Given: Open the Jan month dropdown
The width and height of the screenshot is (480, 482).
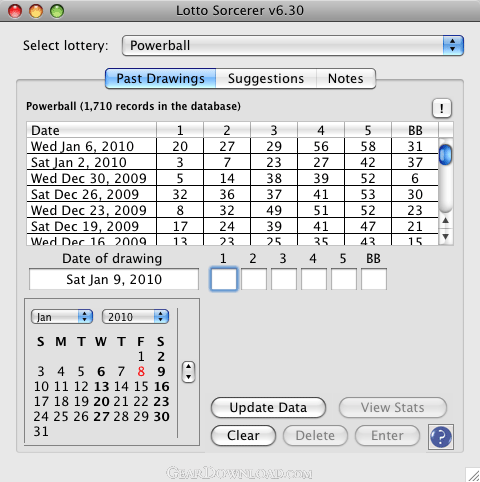Looking at the screenshot, I should [x=62, y=317].
